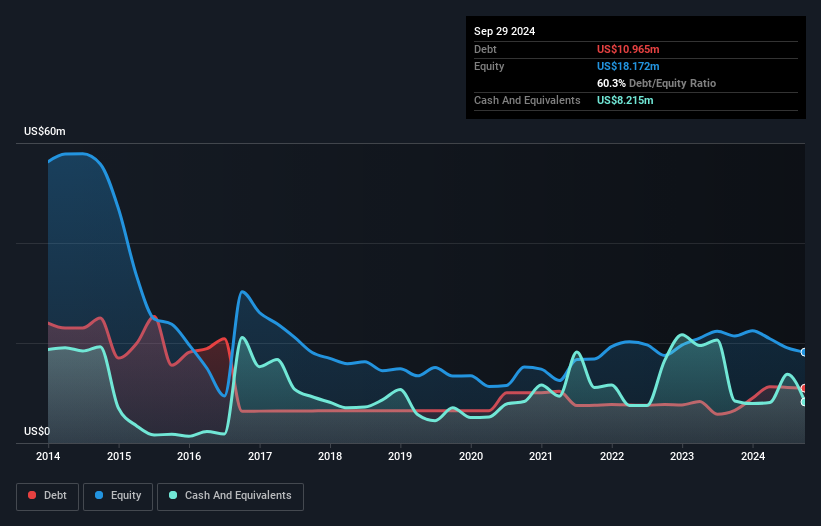The height and width of the screenshot is (526, 821).
Task: Click the 2019 x-axis label
Action: (x=400, y=456)
